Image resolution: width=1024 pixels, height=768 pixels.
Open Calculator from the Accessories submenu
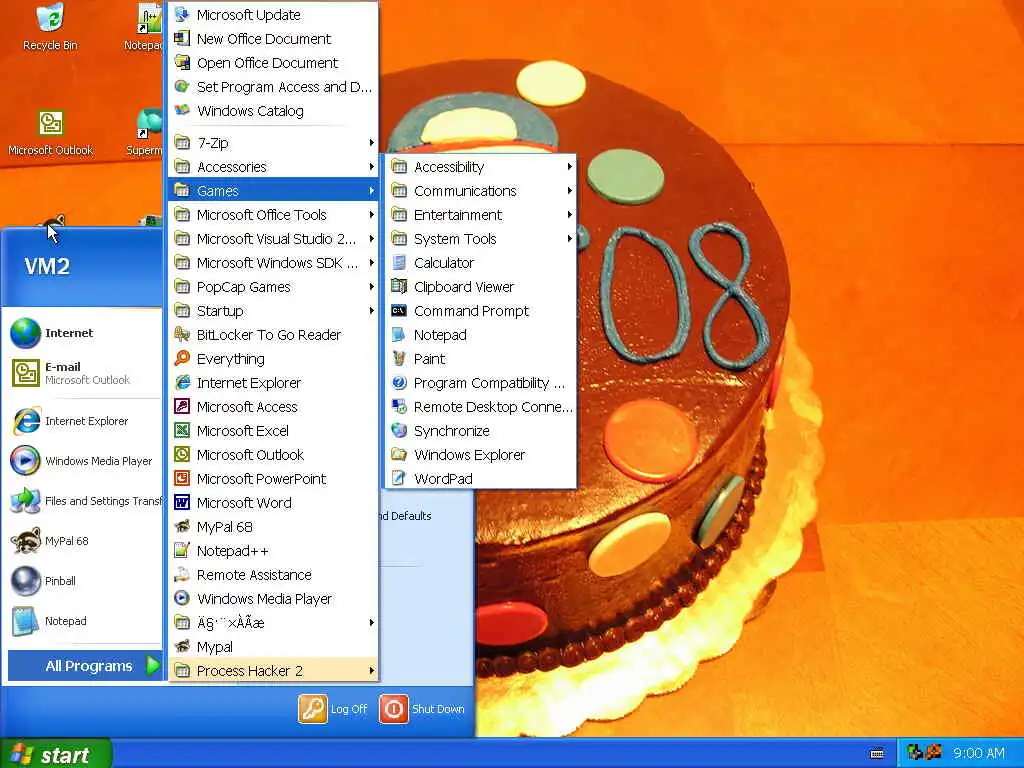pyautogui.click(x=481, y=263)
